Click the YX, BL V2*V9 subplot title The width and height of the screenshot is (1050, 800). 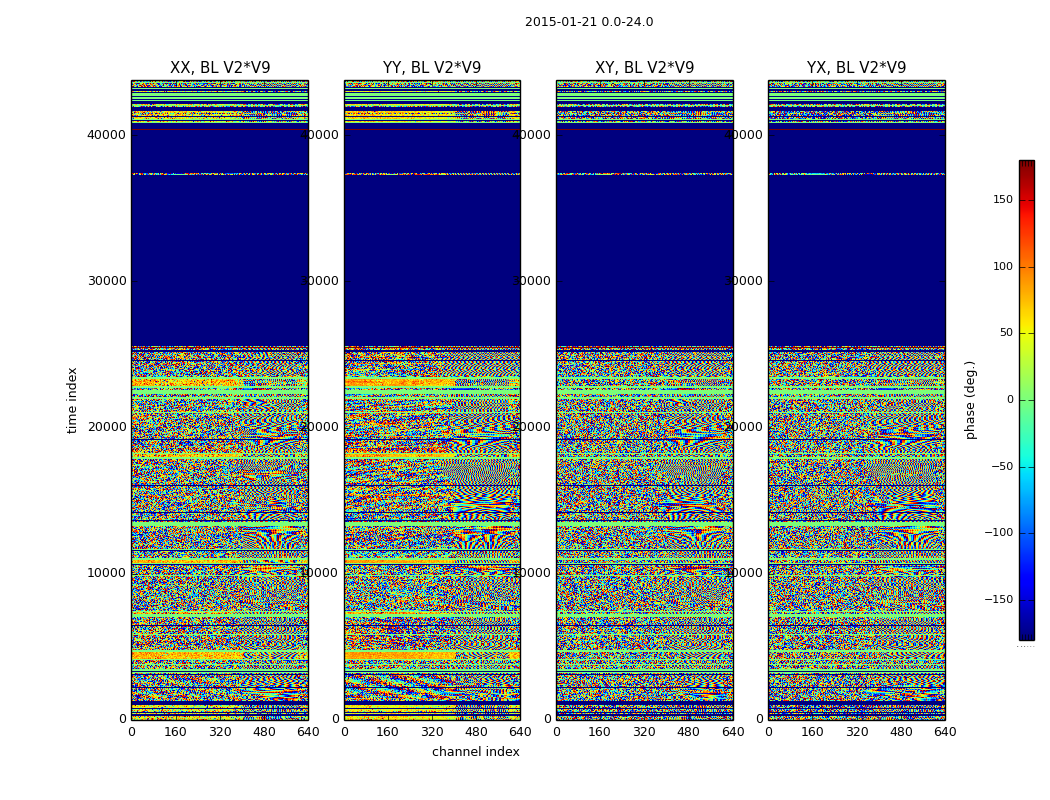point(856,68)
